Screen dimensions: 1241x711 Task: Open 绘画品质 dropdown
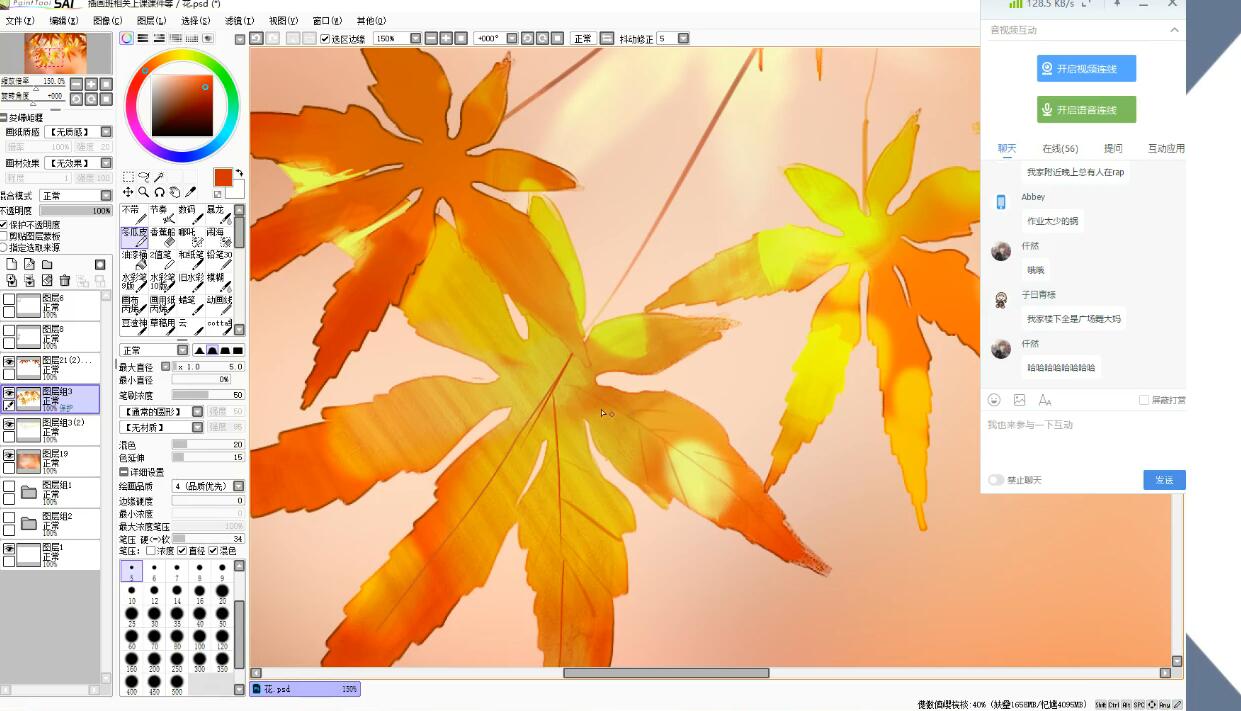(x=208, y=486)
